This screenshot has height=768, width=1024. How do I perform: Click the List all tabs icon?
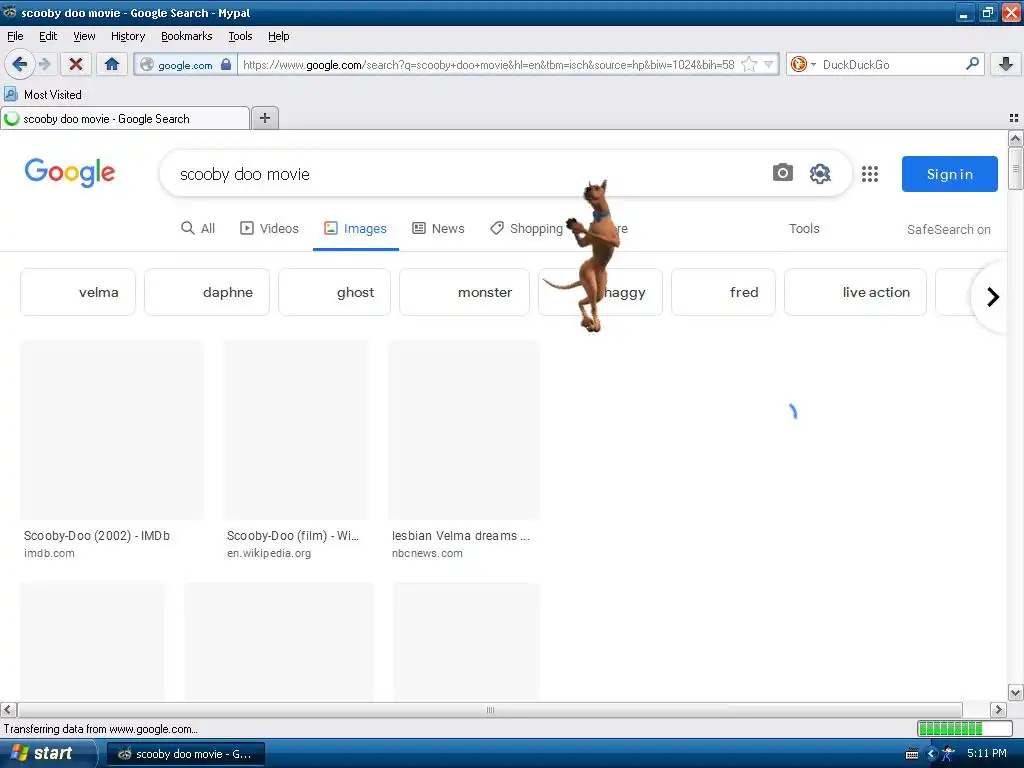(1014, 118)
